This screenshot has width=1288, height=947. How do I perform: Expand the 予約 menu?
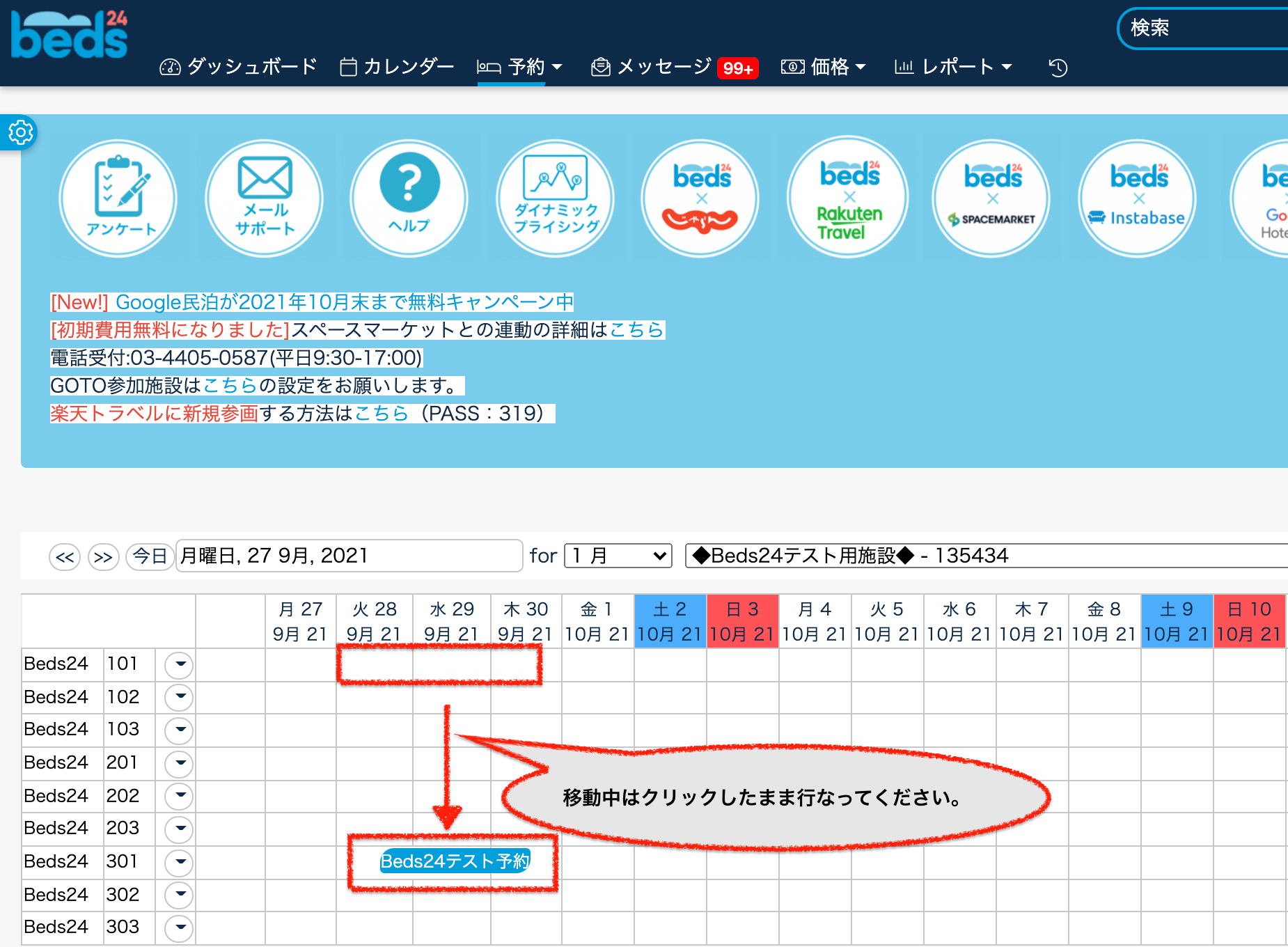point(519,68)
